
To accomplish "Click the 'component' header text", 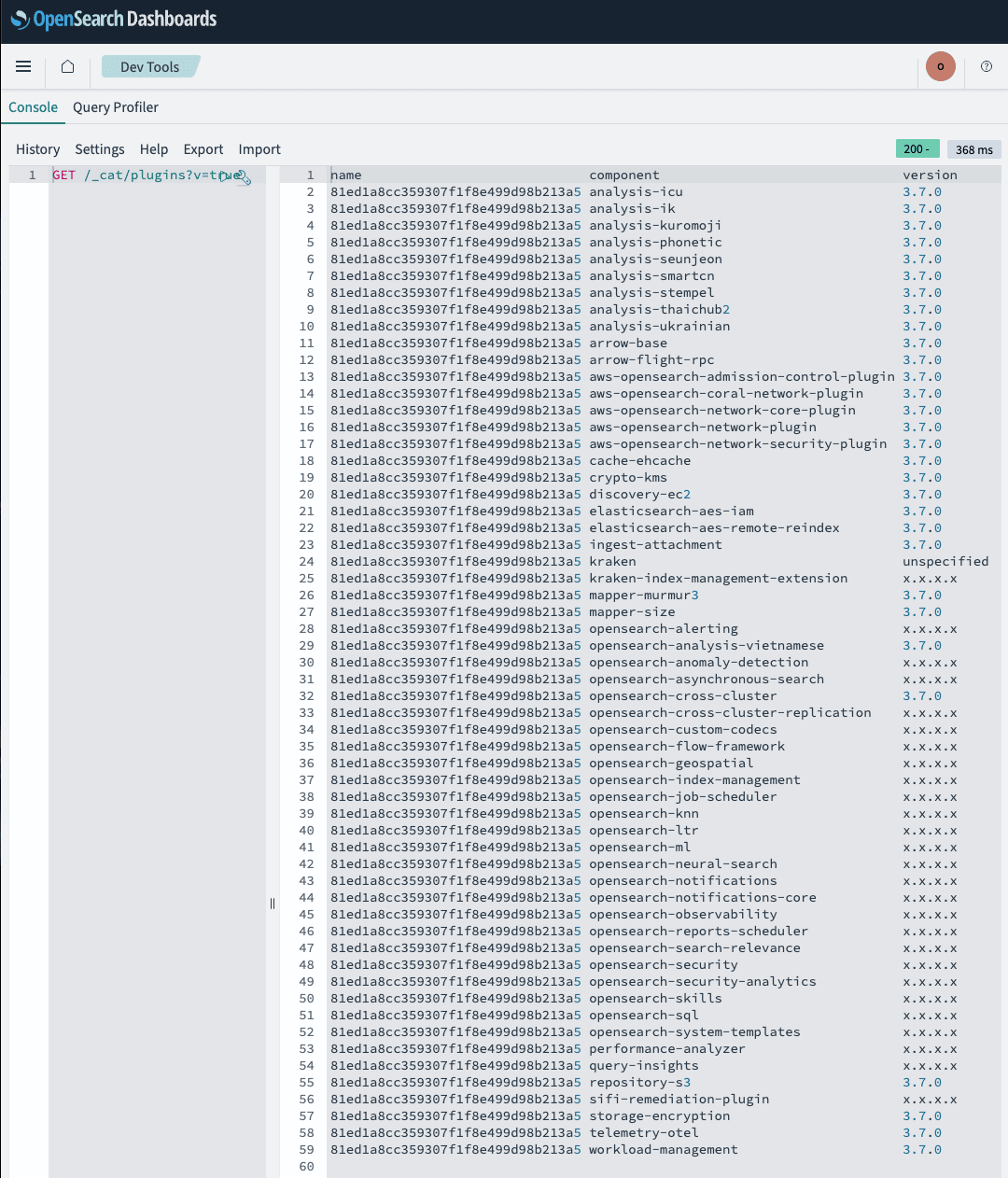I will [624, 175].
